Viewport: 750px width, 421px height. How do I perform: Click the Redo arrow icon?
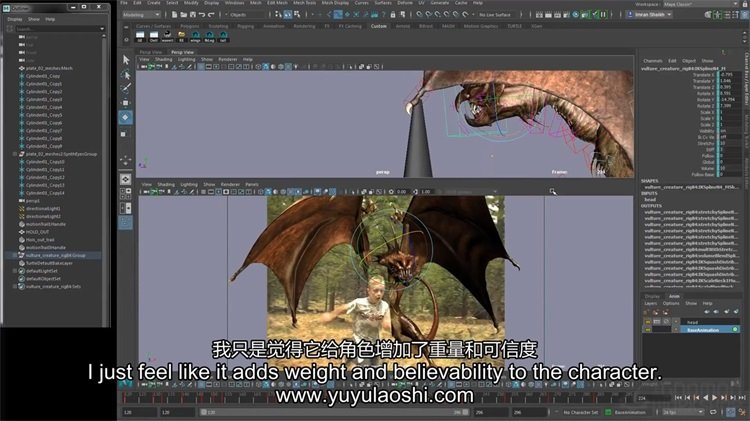pyautogui.click(x=211, y=15)
